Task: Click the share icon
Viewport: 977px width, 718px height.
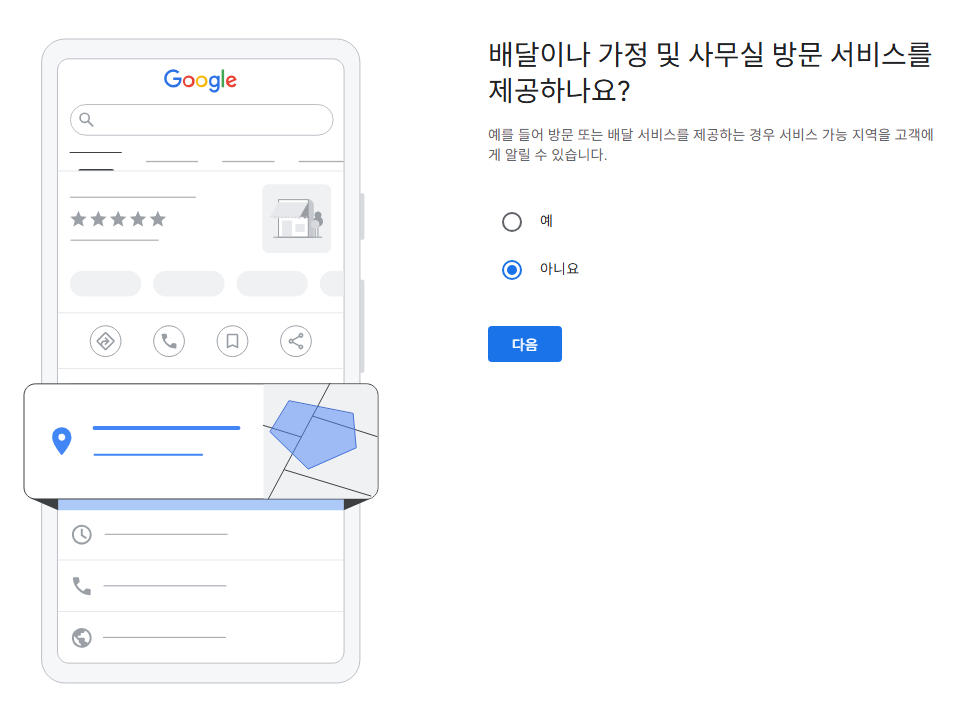Action: [x=296, y=341]
